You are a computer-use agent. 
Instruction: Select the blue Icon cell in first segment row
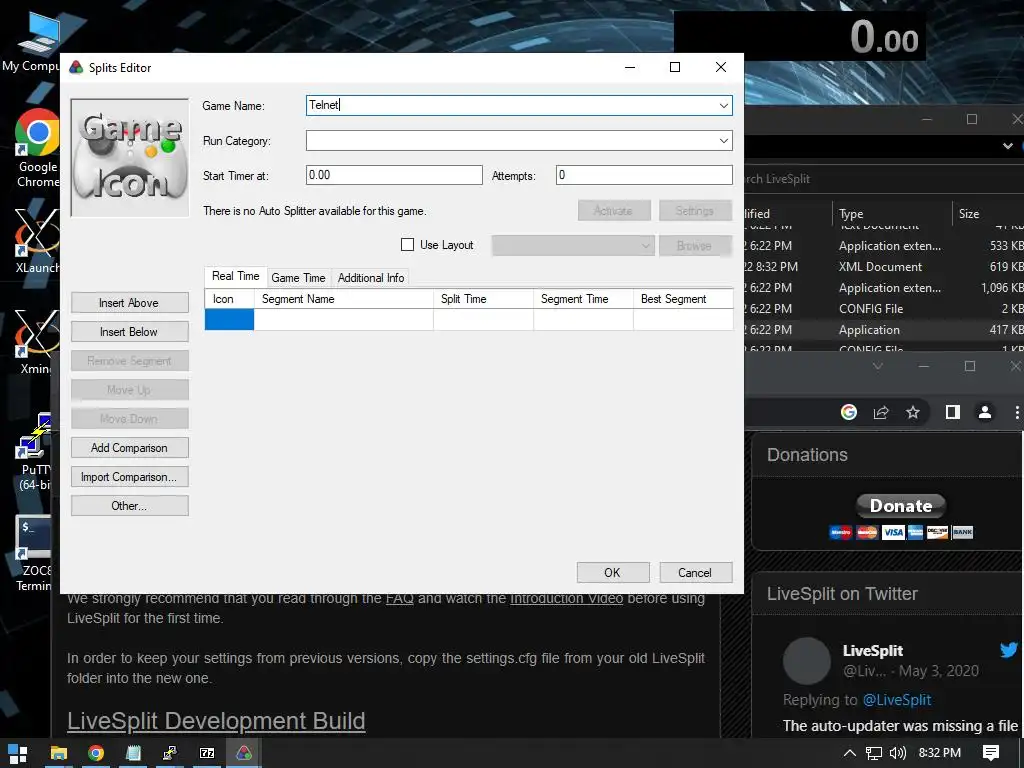click(x=229, y=319)
